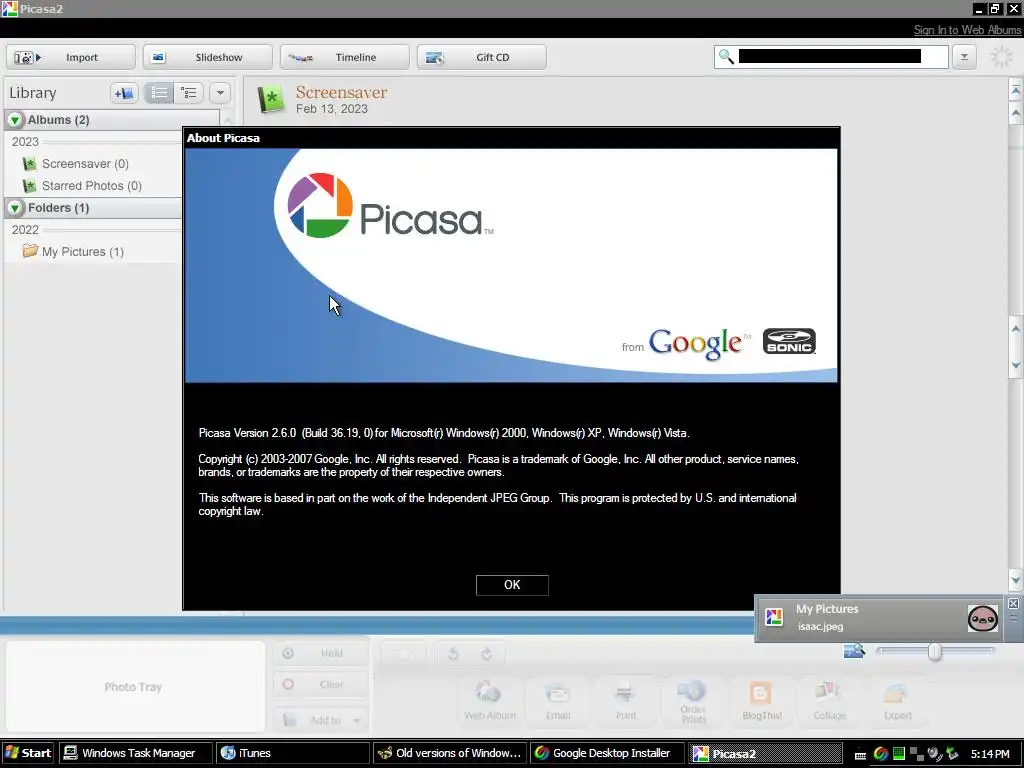Click the Web Album upload icon
This screenshot has width=1024, height=768.
click(490, 700)
